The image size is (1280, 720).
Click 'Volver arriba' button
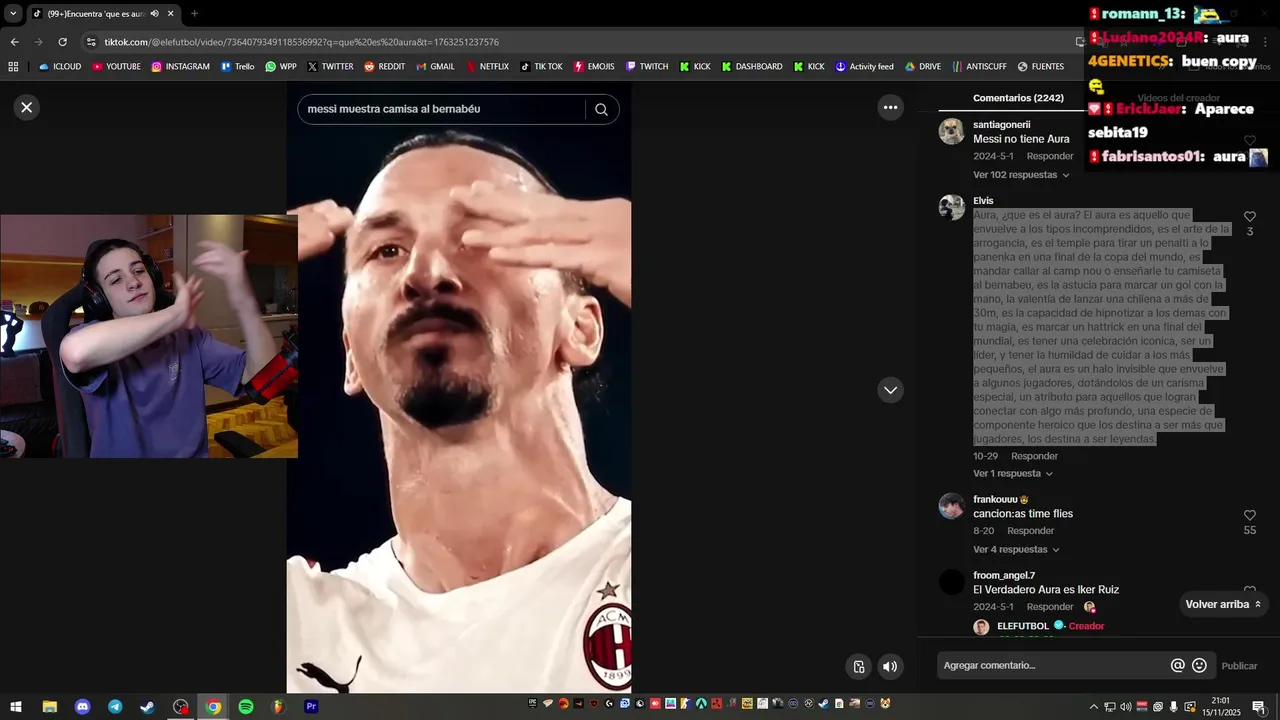(1223, 604)
